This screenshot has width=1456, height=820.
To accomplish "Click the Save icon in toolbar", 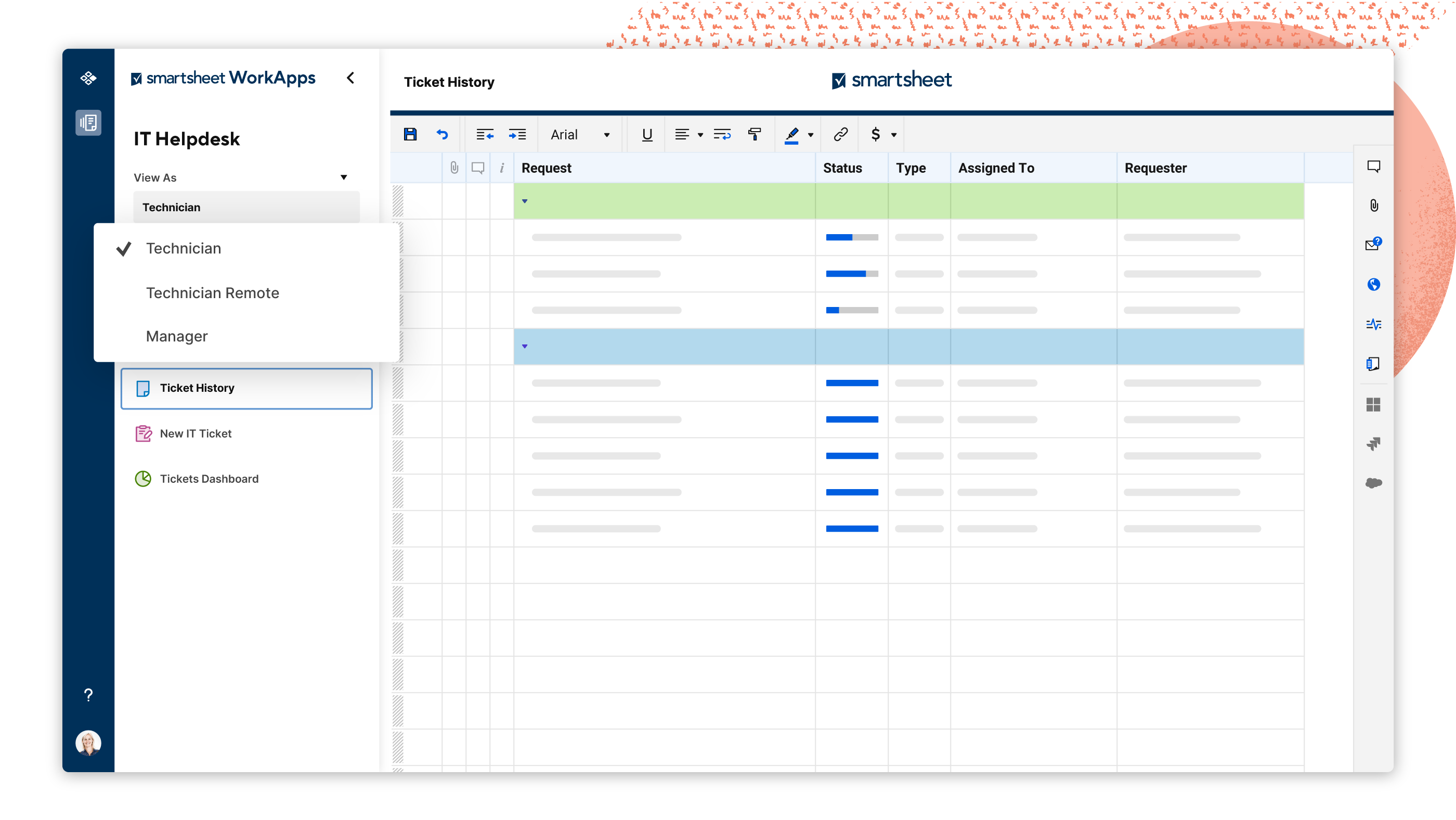I will [x=410, y=135].
